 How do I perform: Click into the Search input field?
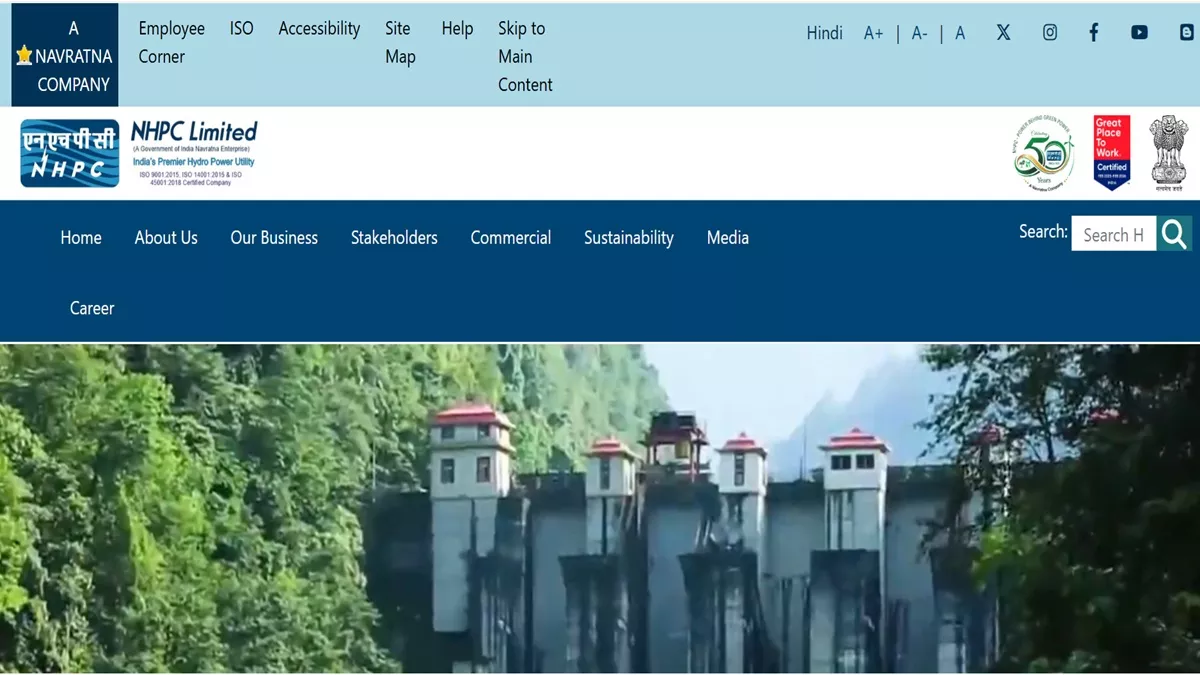click(x=1114, y=234)
